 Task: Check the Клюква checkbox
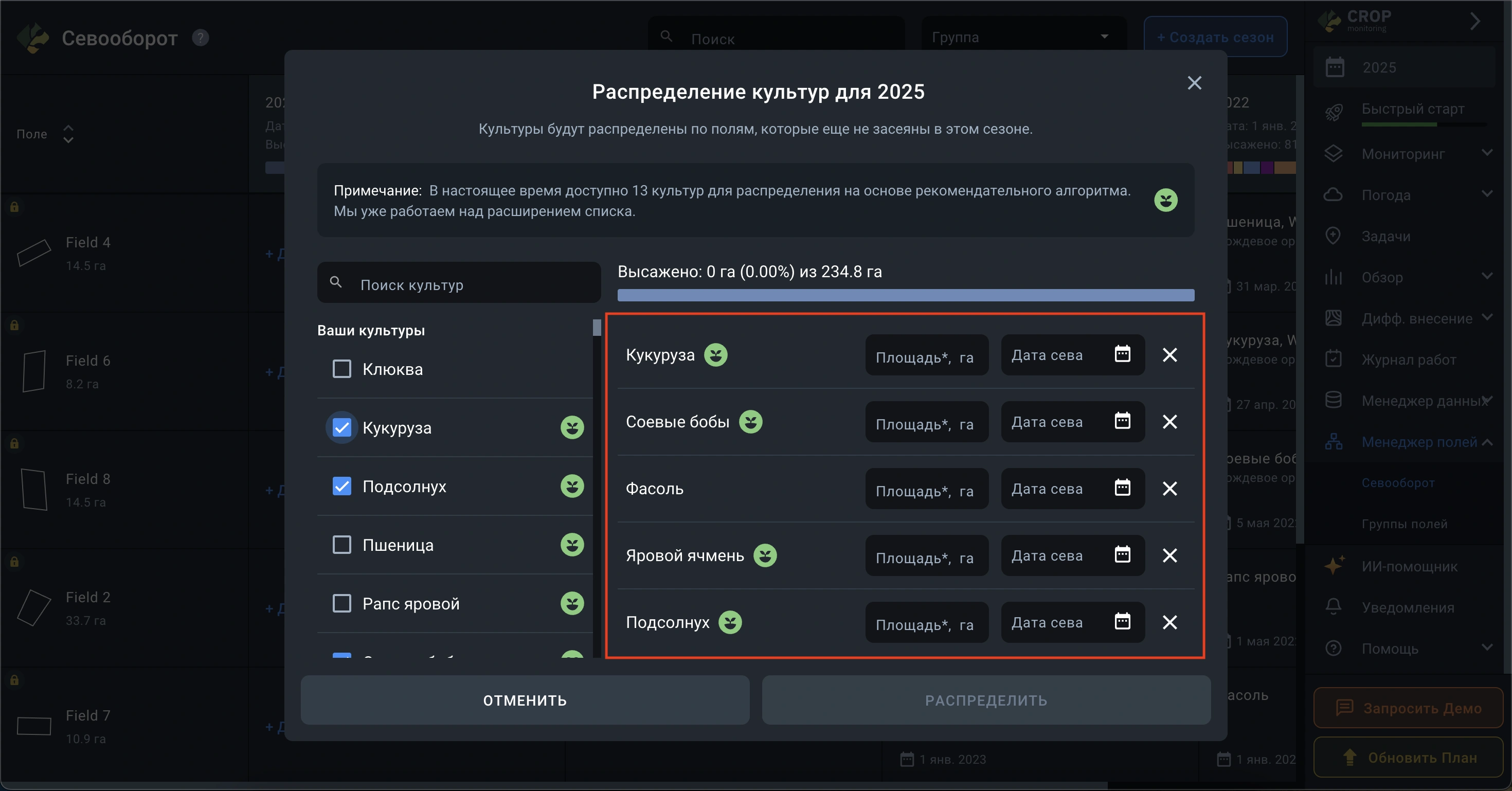(x=341, y=369)
